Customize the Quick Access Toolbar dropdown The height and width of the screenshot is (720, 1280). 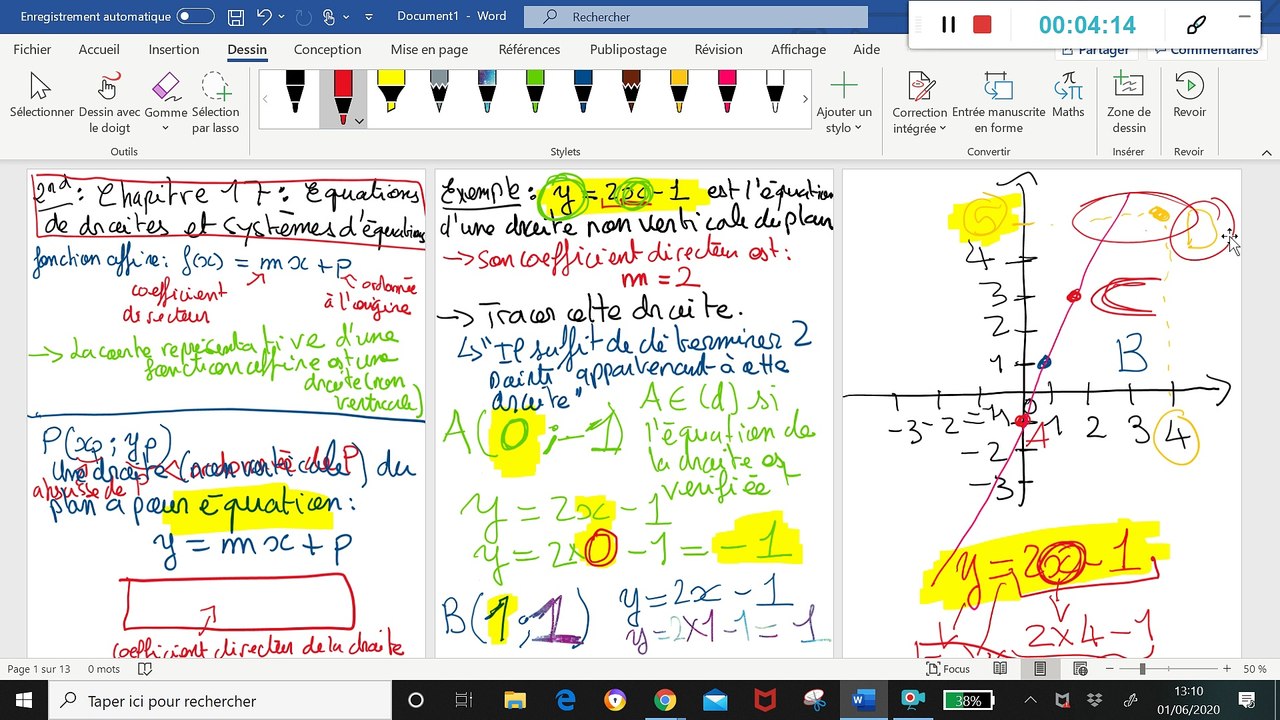click(369, 17)
